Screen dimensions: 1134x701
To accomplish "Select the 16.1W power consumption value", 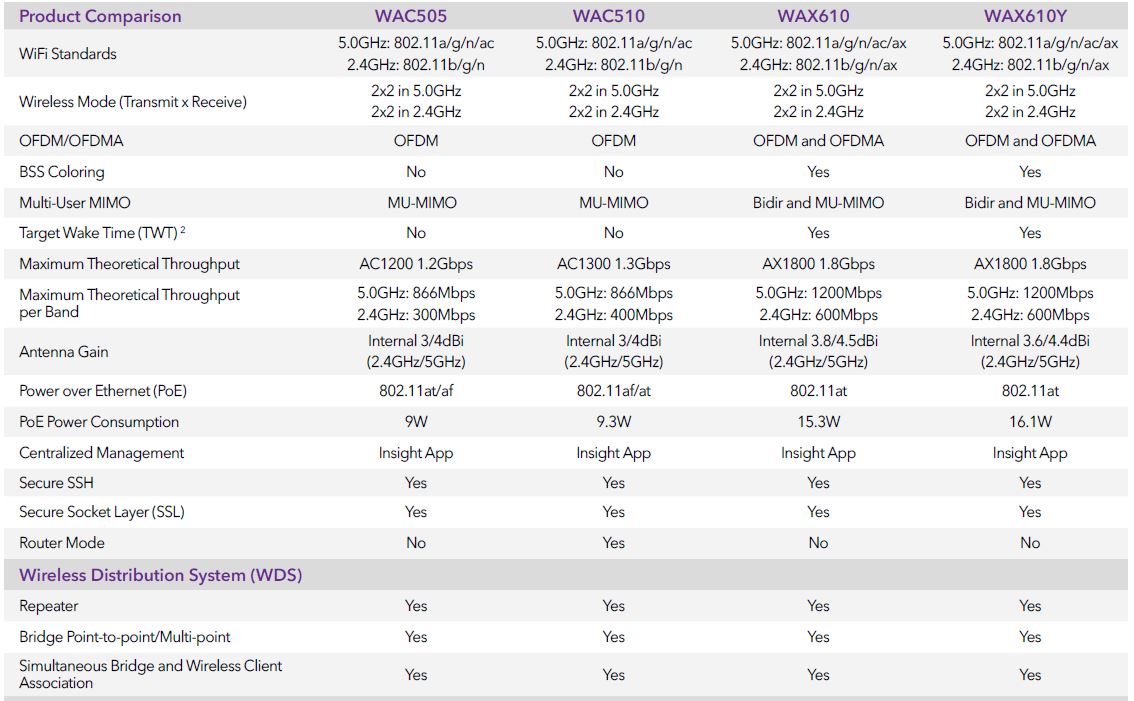I will pyautogui.click(x=1030, y=422).
